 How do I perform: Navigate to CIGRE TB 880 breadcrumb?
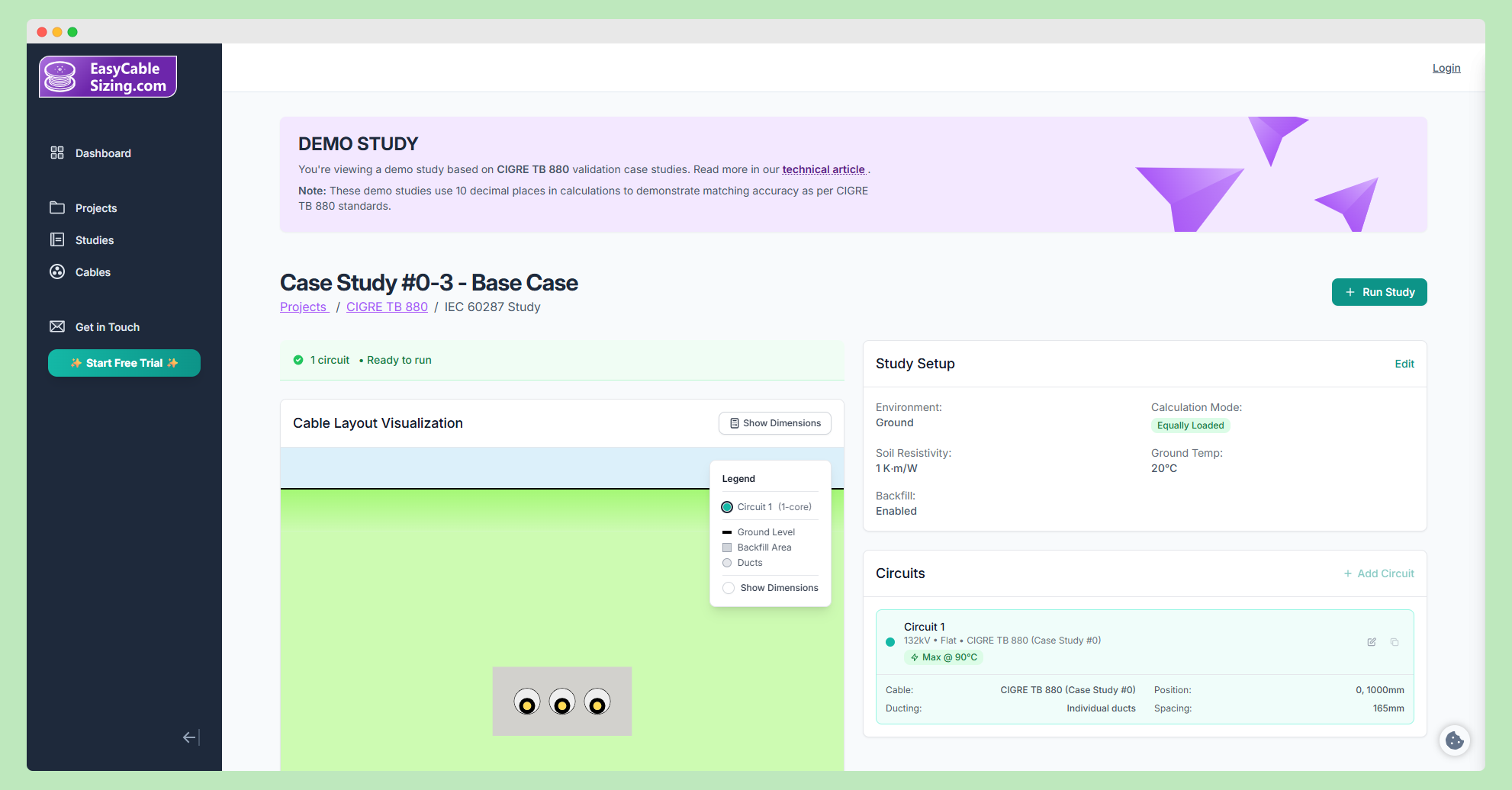coord(387,307)
